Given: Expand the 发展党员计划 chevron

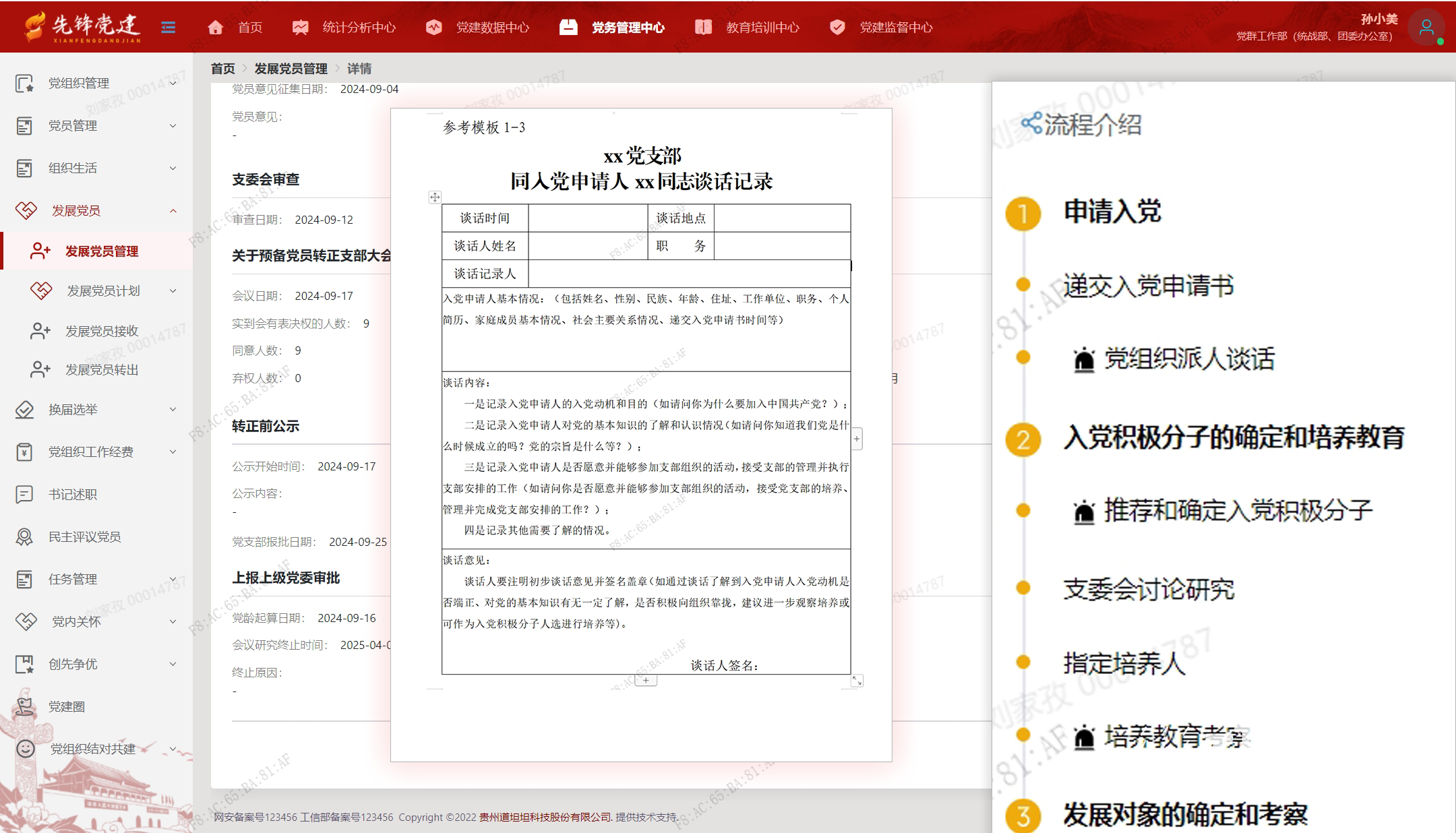Looking at the screenshot, I should coord(173,290).
